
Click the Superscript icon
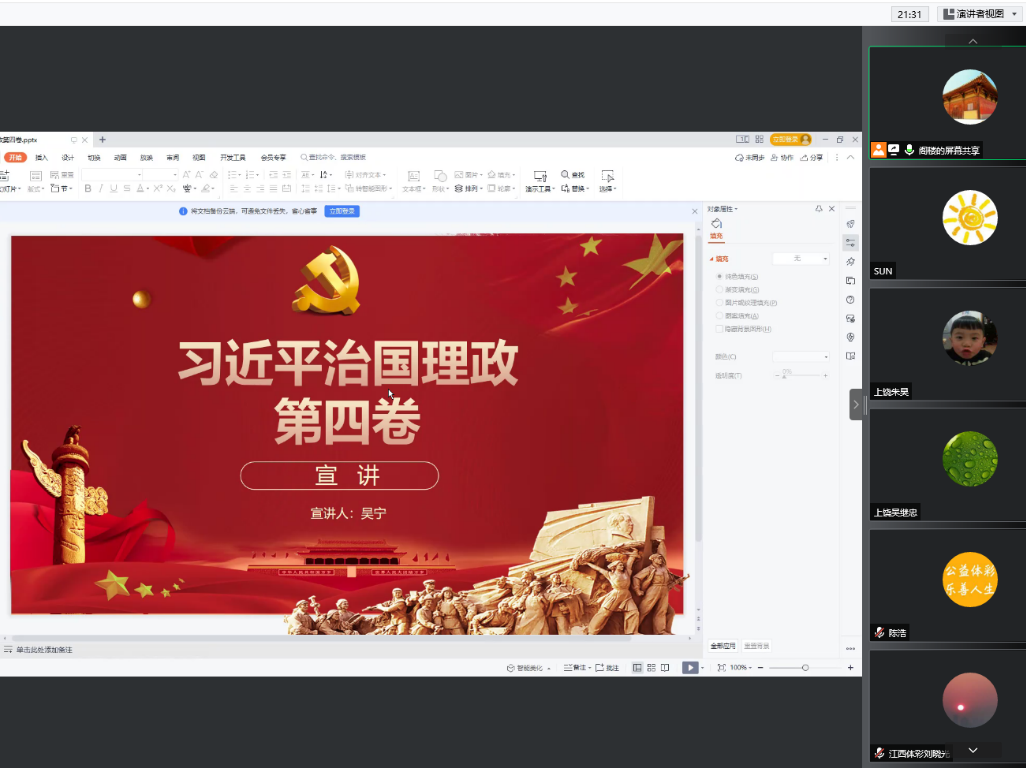click(x=158, y=189)
